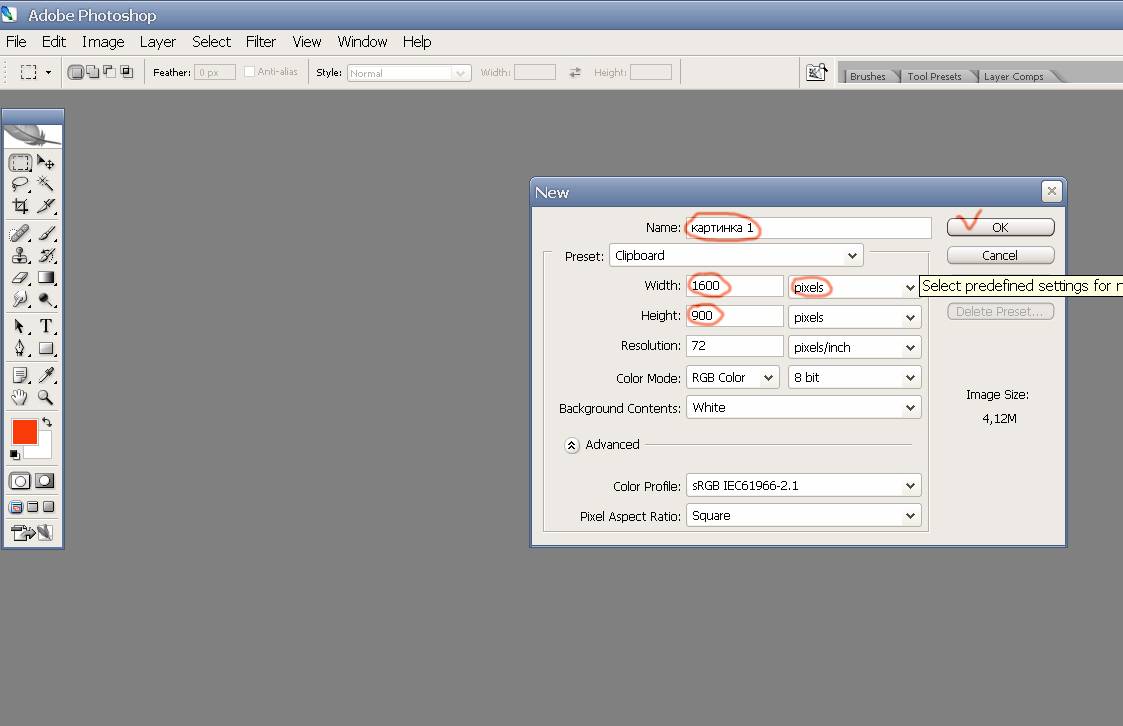
Task: Set Full Screen Mode
Action: point(49,507)
